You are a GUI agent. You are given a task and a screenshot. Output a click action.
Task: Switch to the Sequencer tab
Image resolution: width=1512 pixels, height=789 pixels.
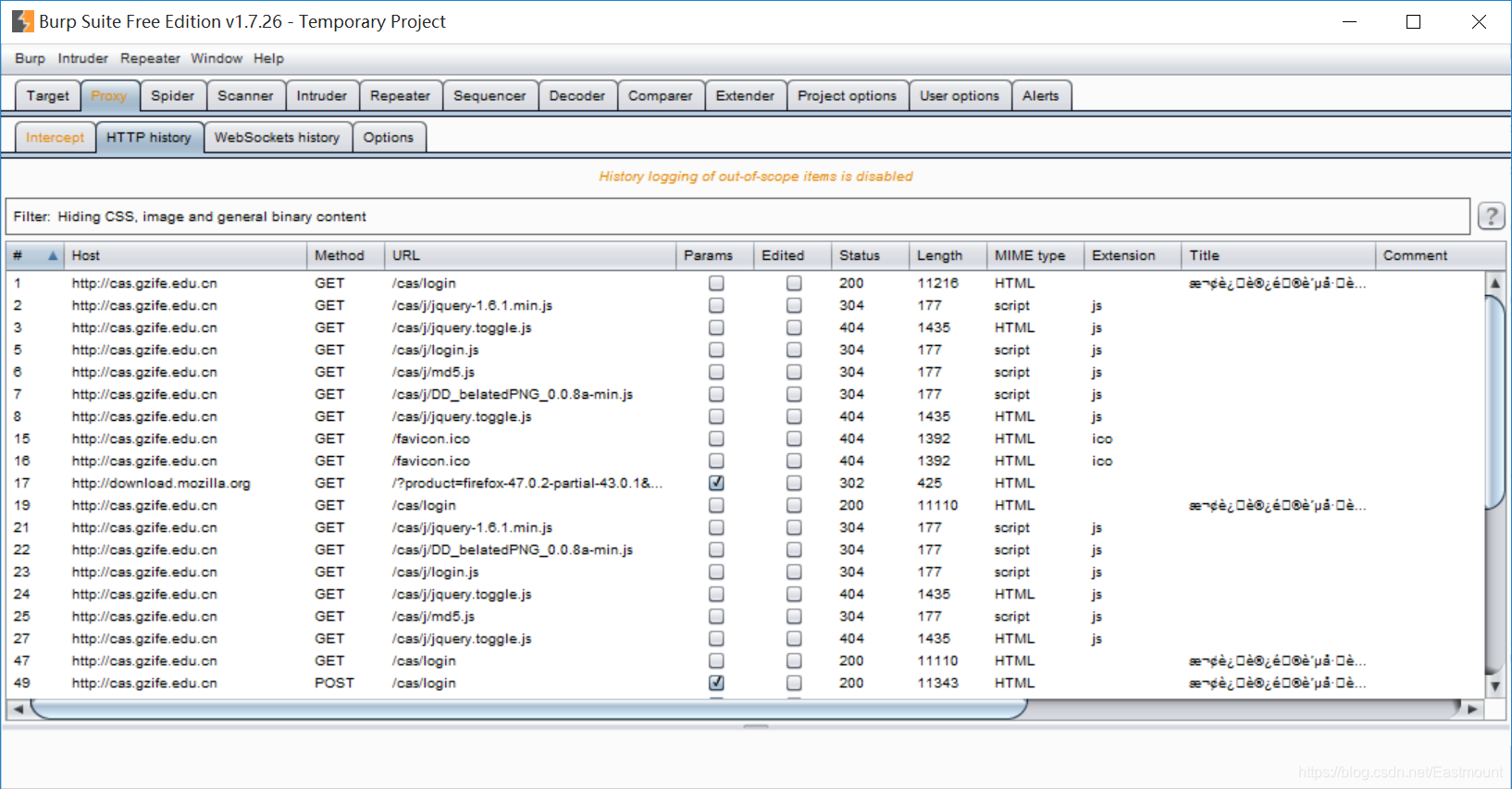pos(490,95)
